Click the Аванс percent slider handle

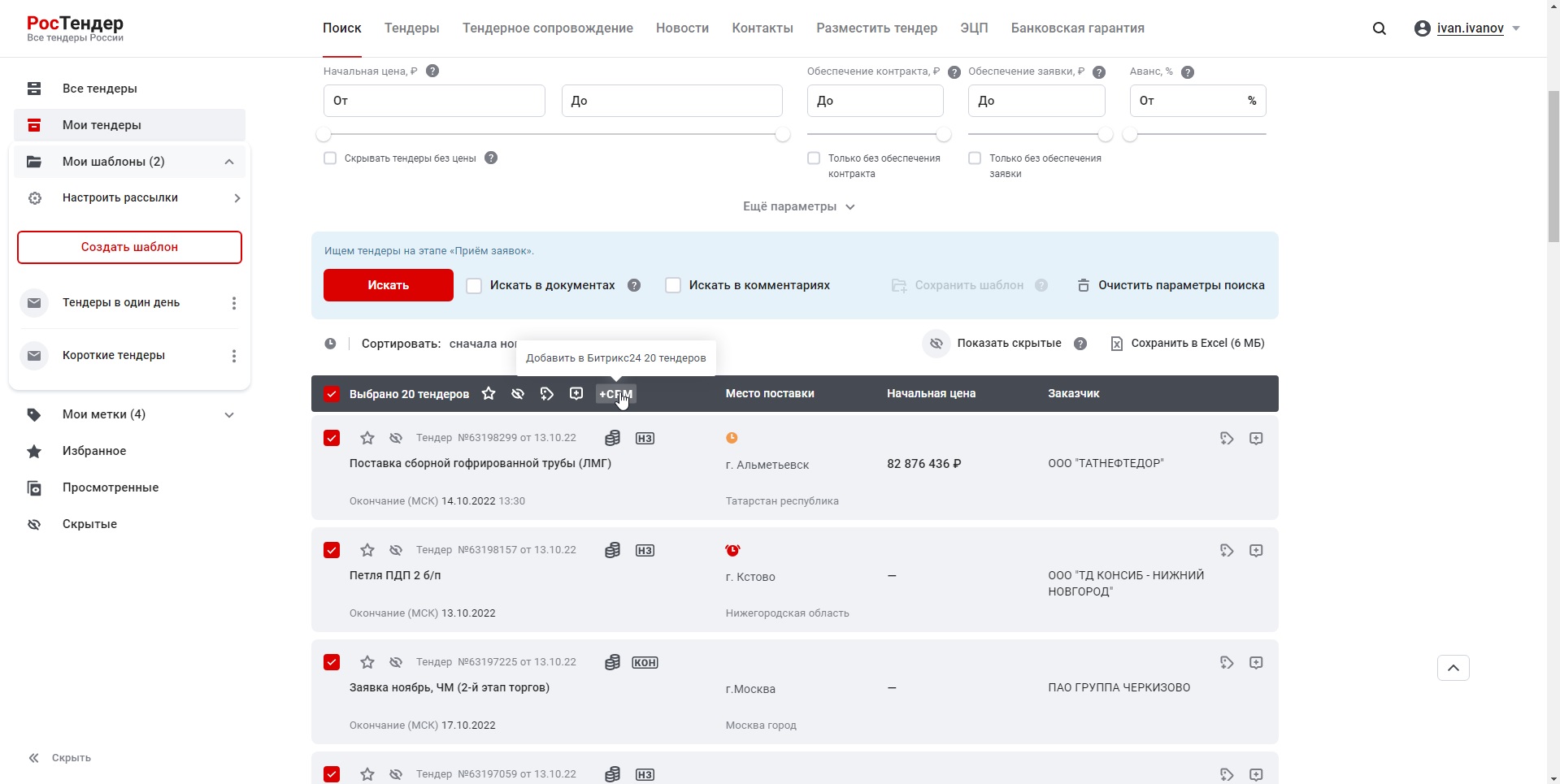(1130, 135)
